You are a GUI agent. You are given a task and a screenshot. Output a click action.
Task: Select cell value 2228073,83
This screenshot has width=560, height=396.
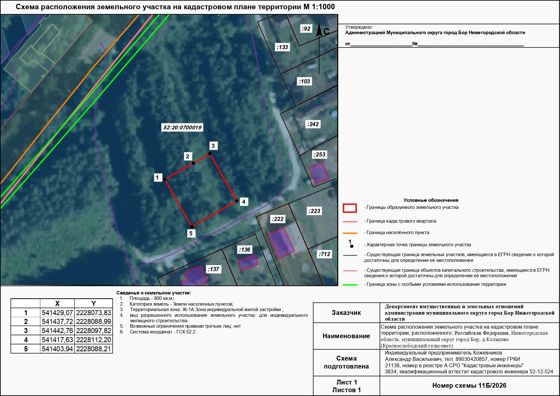[x=94, y=312]
